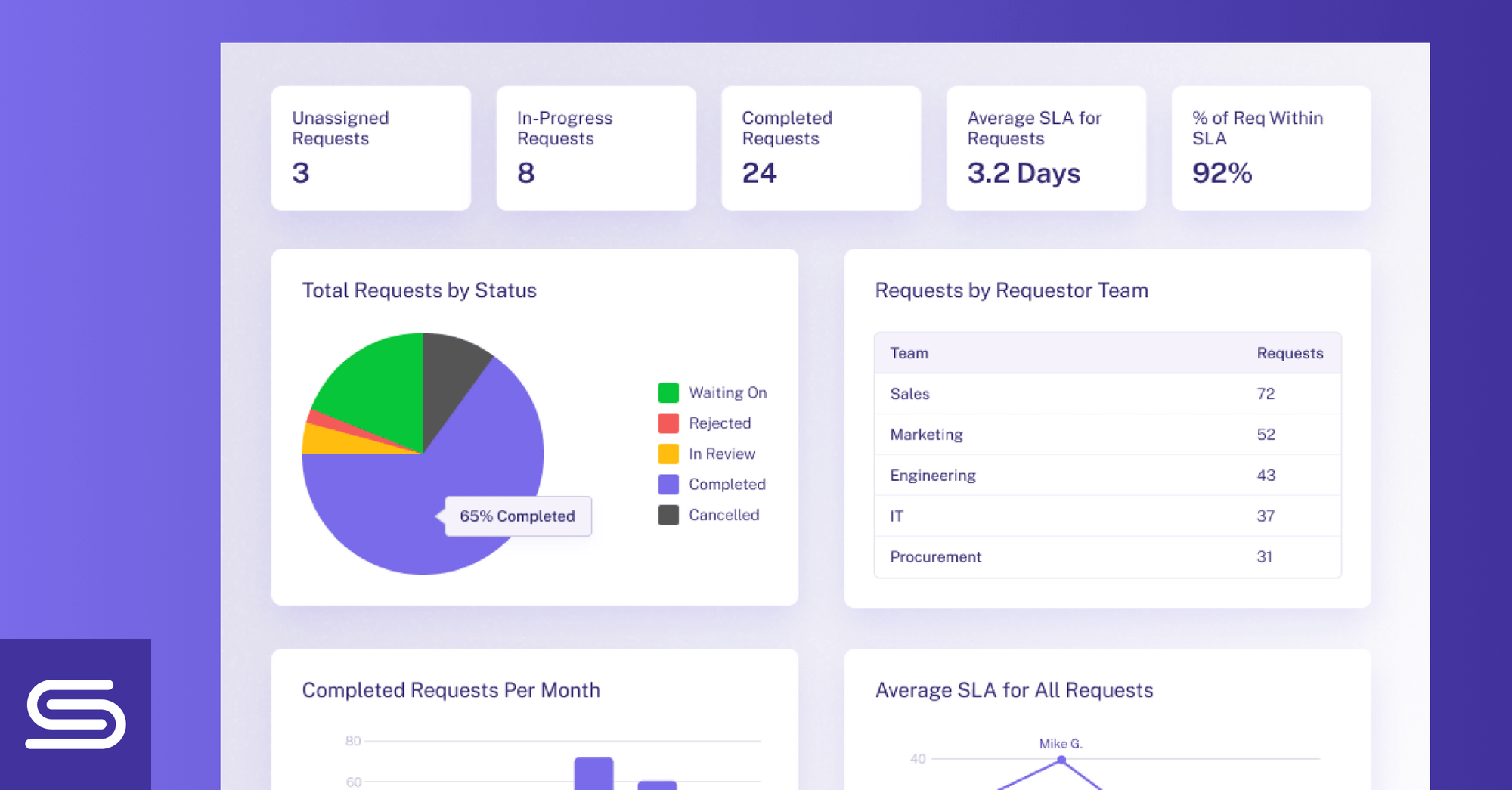1512x790 pixels.
Task: Select the gray Cancelled legend swatch
Action: coord(668,515)
